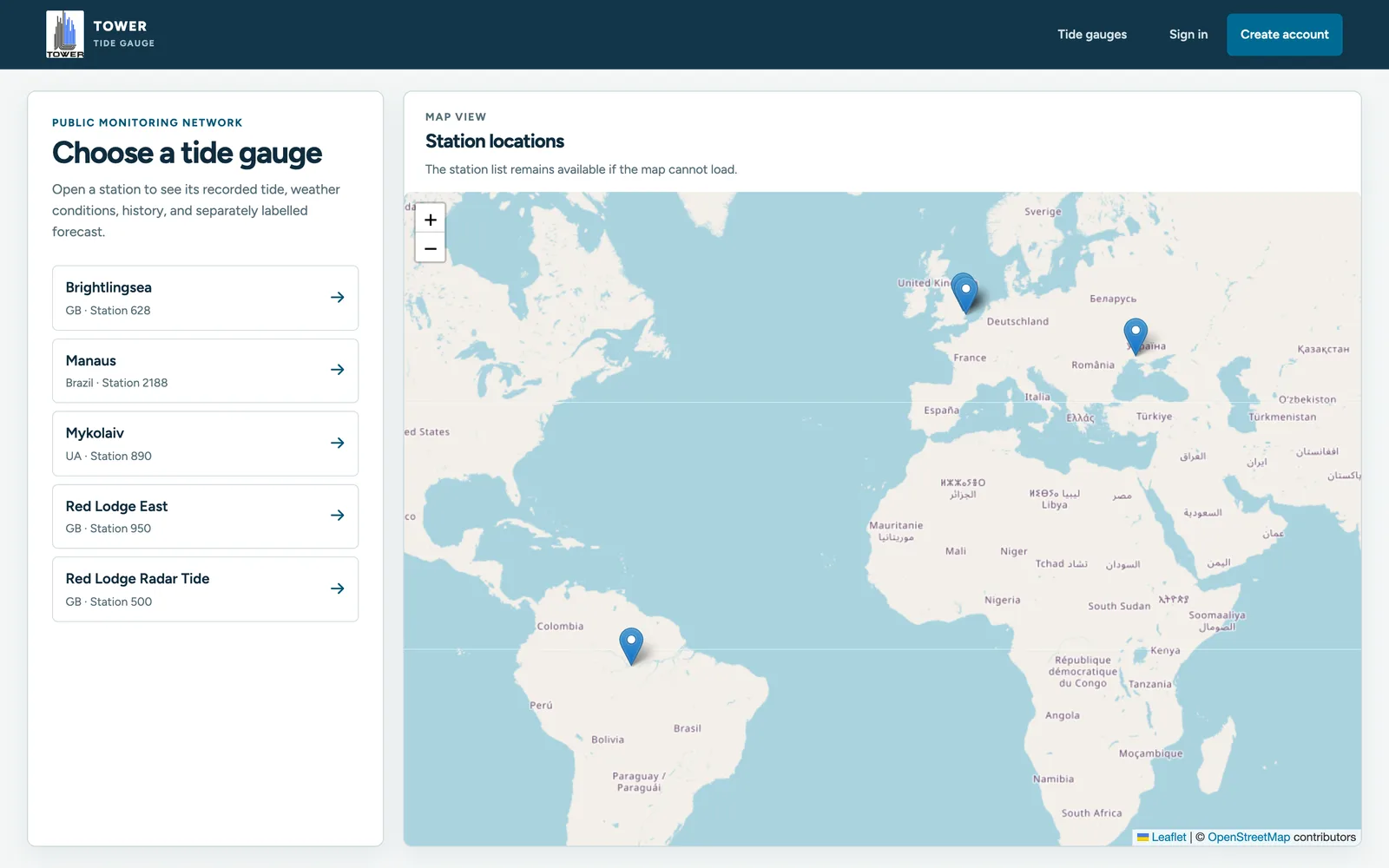Viewport: 1389px width, 868px height.
Task: Follow the Leaflet attribution link
Action: [x=1168, y=838]
